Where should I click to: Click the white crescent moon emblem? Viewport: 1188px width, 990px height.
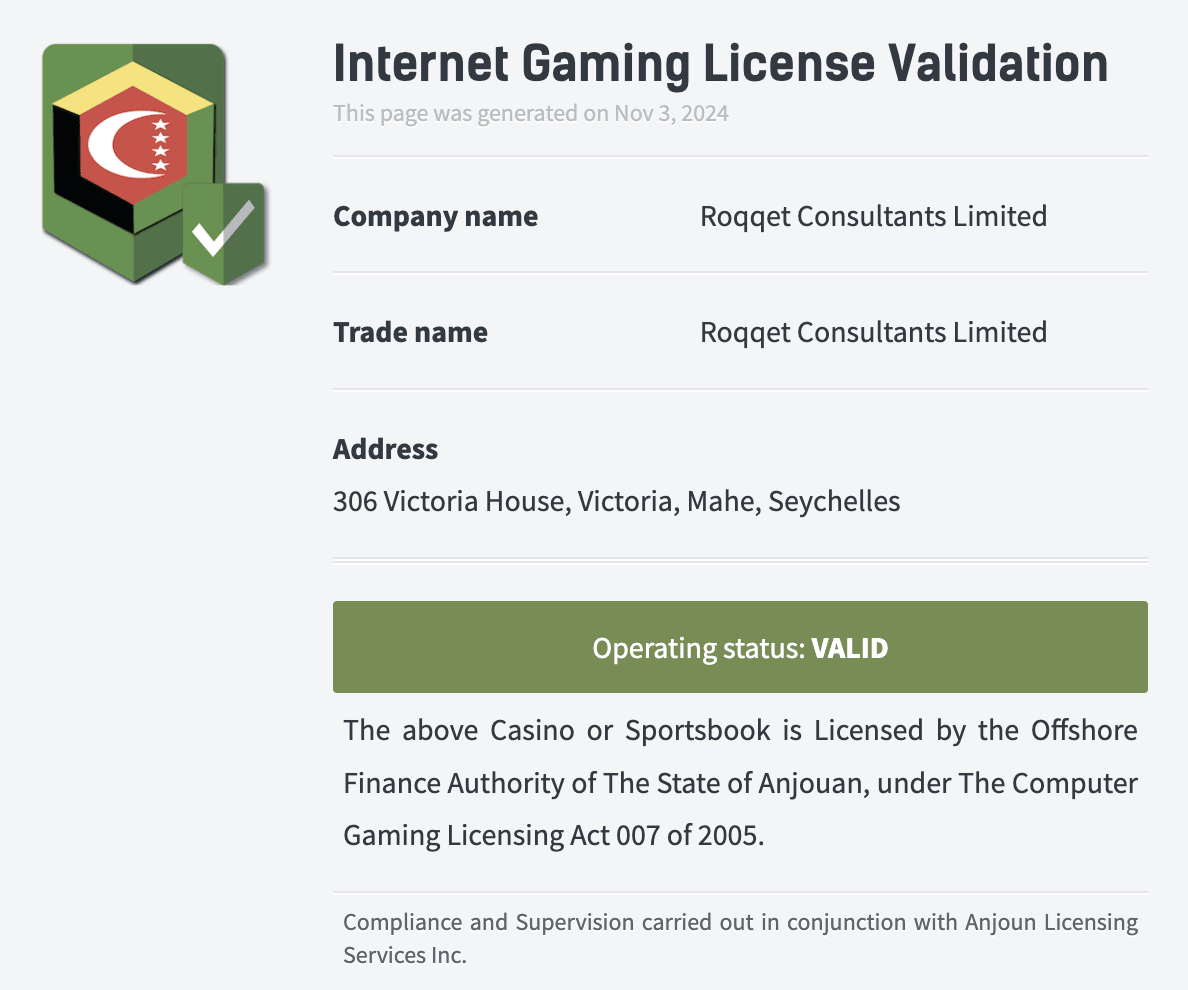point(115,143)
